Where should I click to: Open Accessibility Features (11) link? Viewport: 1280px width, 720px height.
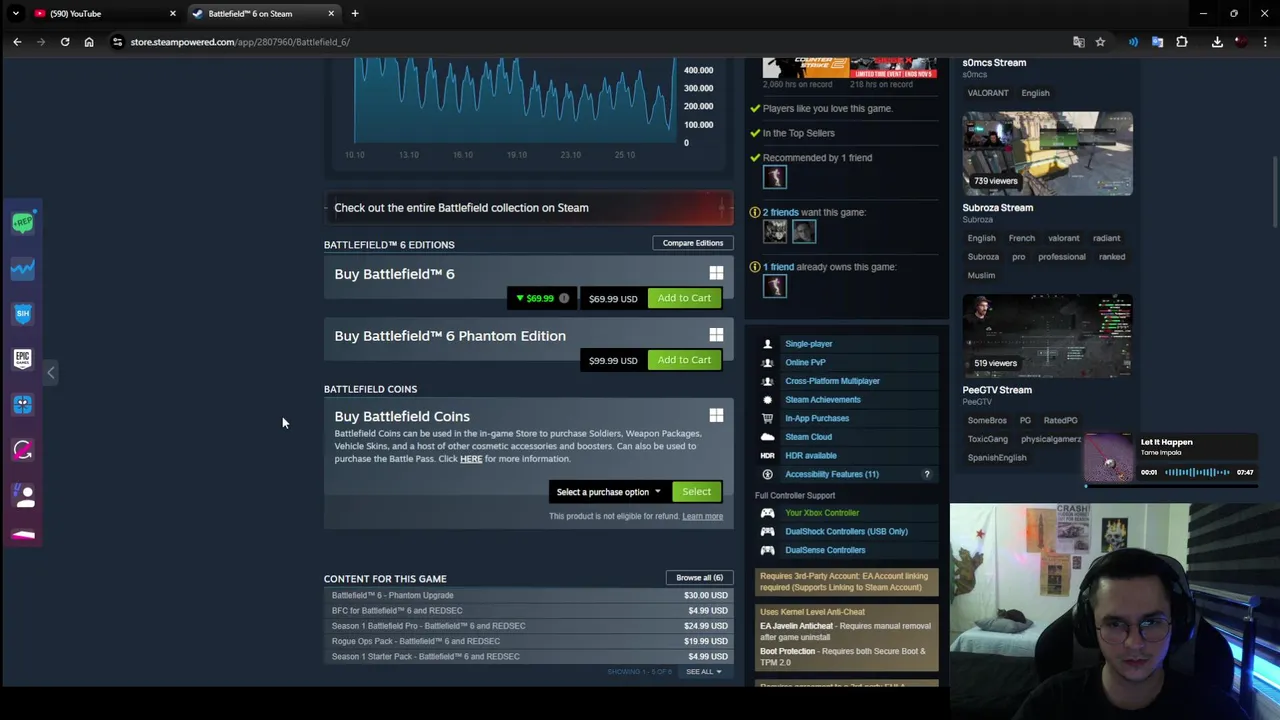point(832,474)
